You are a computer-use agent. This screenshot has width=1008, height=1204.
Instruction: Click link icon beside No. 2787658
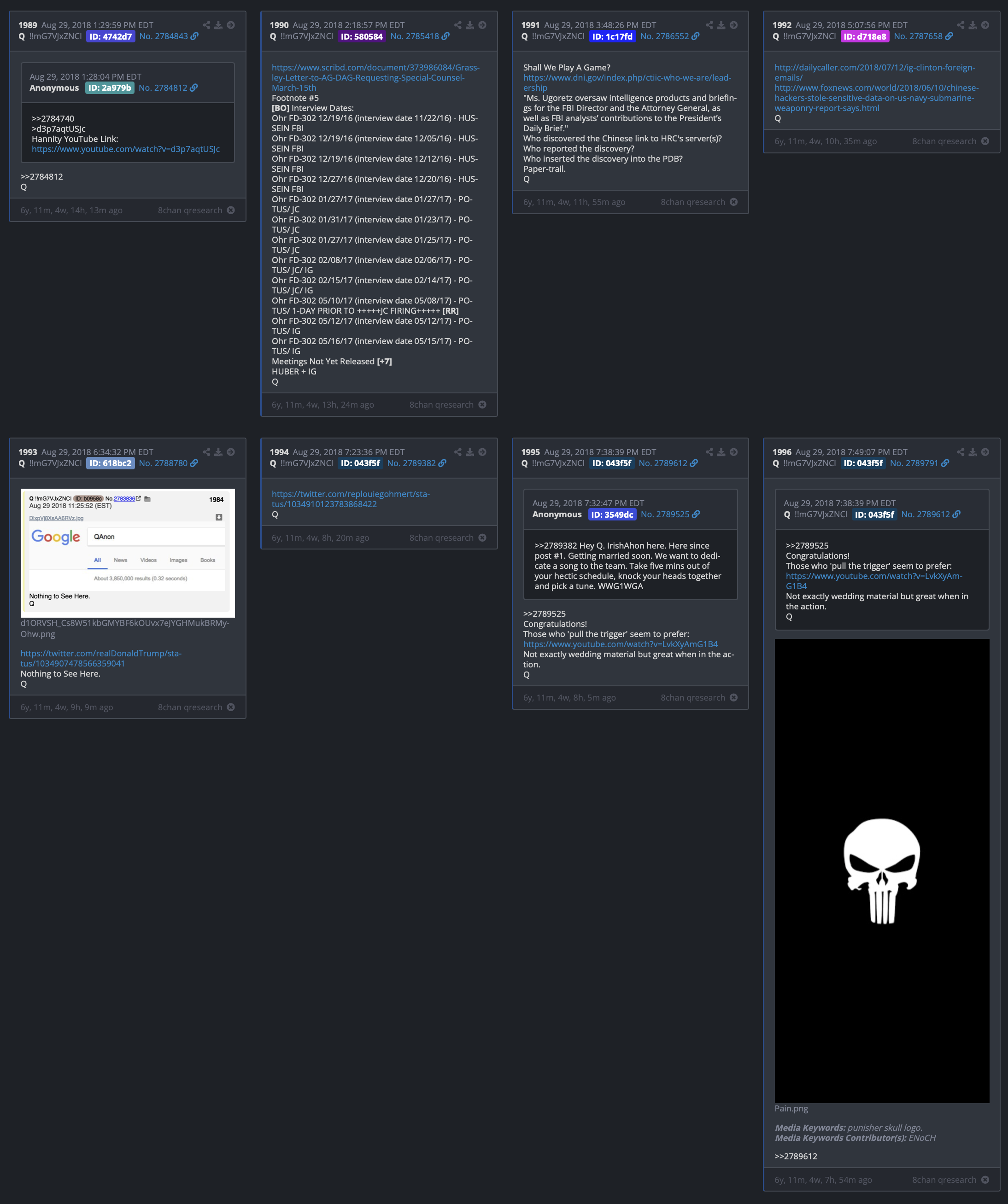(x=949, y=36)
